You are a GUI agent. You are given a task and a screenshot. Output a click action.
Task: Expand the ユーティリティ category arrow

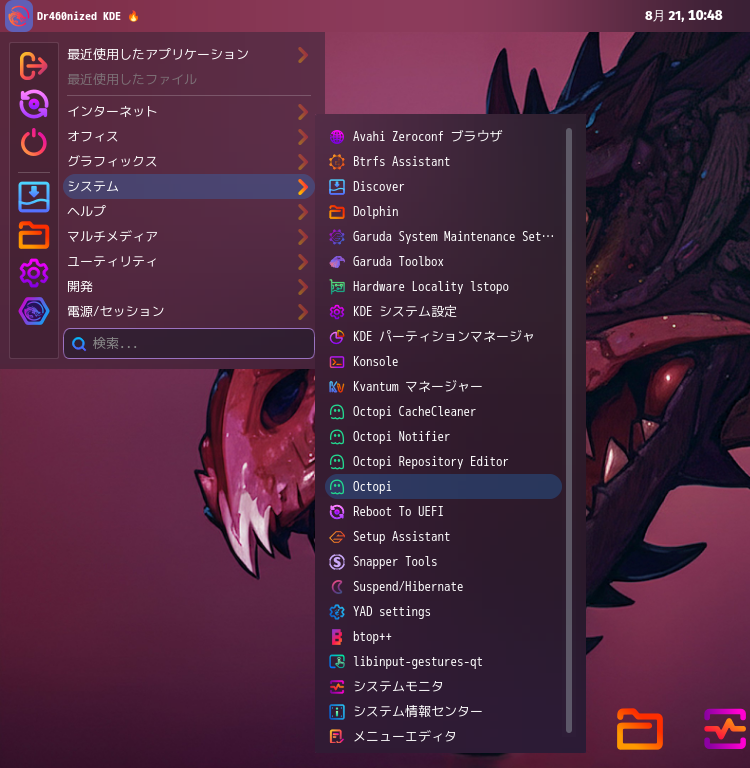point(303,262)
